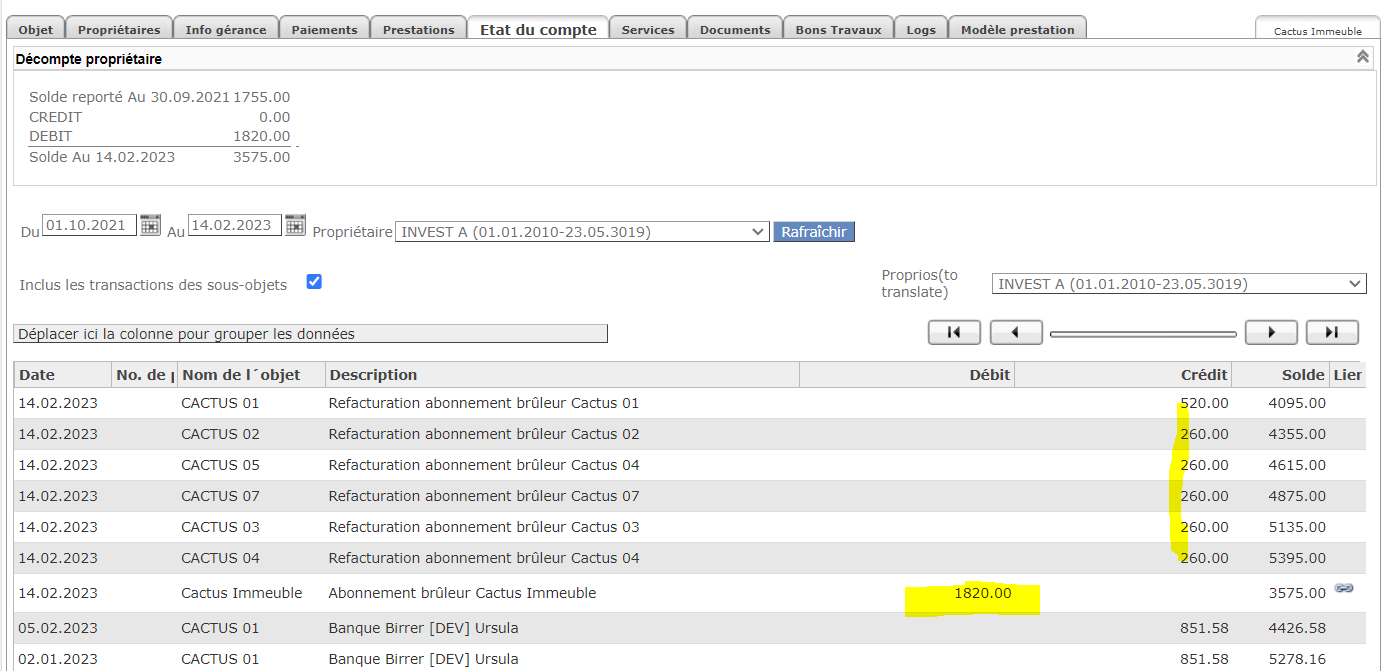Screen dimensions: 1397x671
Task: Collapse the Décompte propriétaire panel
Action: pos(1362,57)
